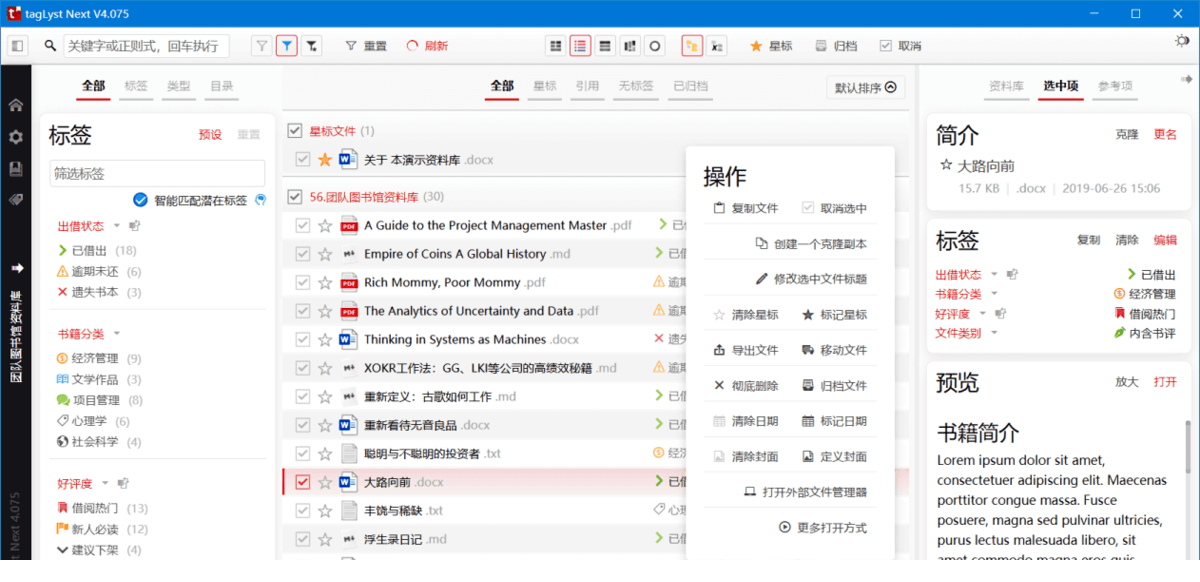Viewport: 1200px width, 582px height.
Task: Click the home icon in left sidebar
Action: coord(16,105)
